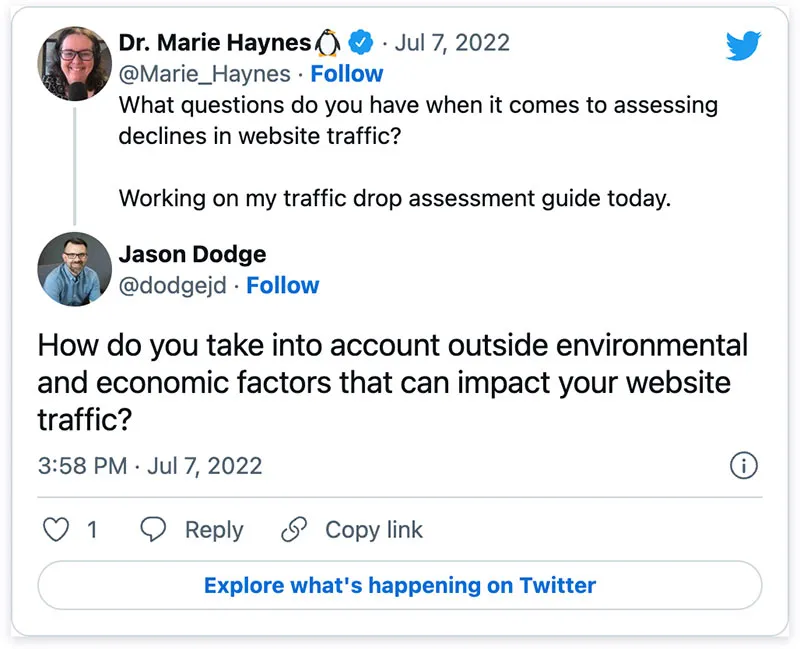Like the tweet with the heart icon
The image size is (800, 649).
[56, 529]
